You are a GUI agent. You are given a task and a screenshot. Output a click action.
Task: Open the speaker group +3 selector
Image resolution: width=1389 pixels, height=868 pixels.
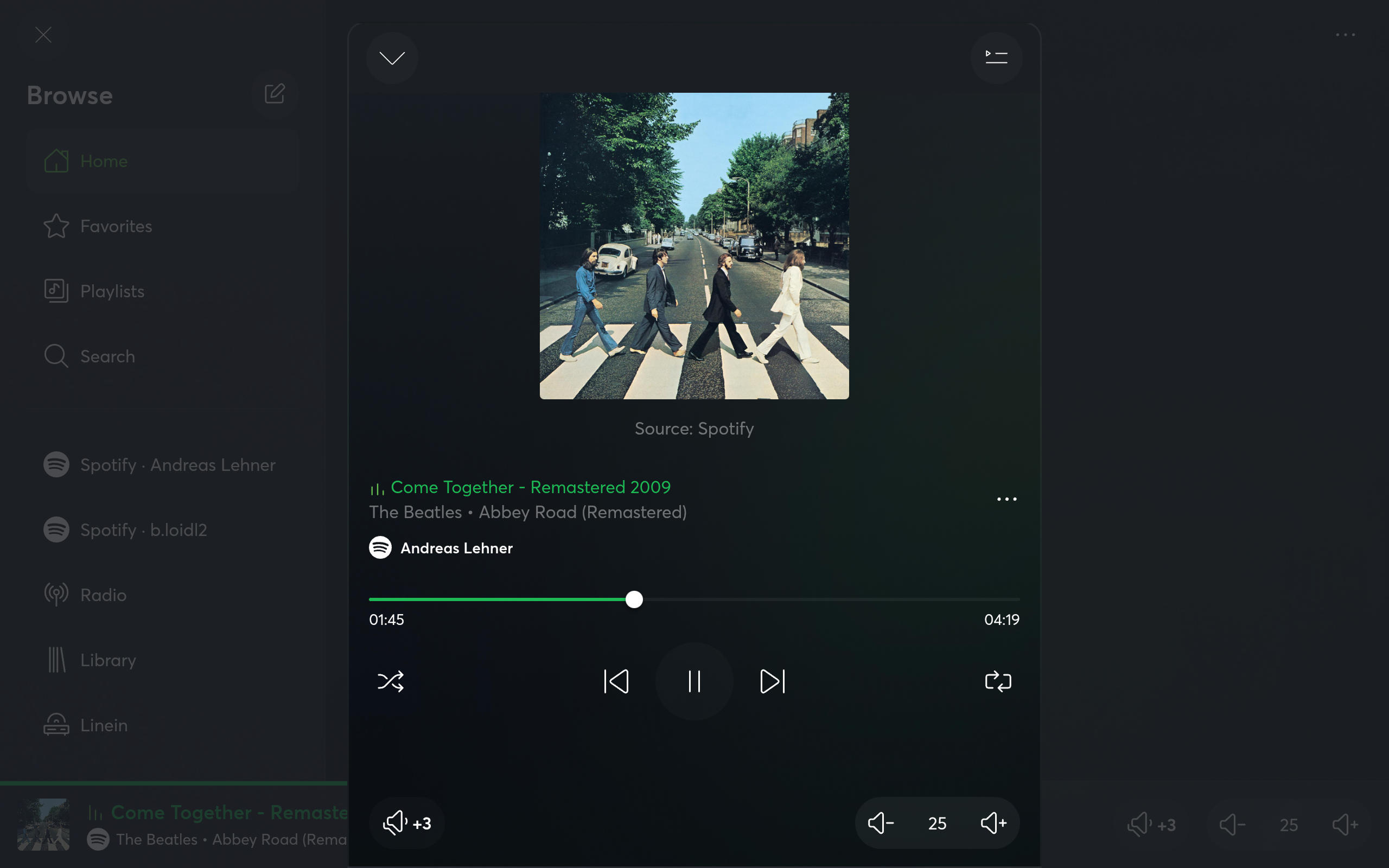pyautogui.click(x=406, y=823)
